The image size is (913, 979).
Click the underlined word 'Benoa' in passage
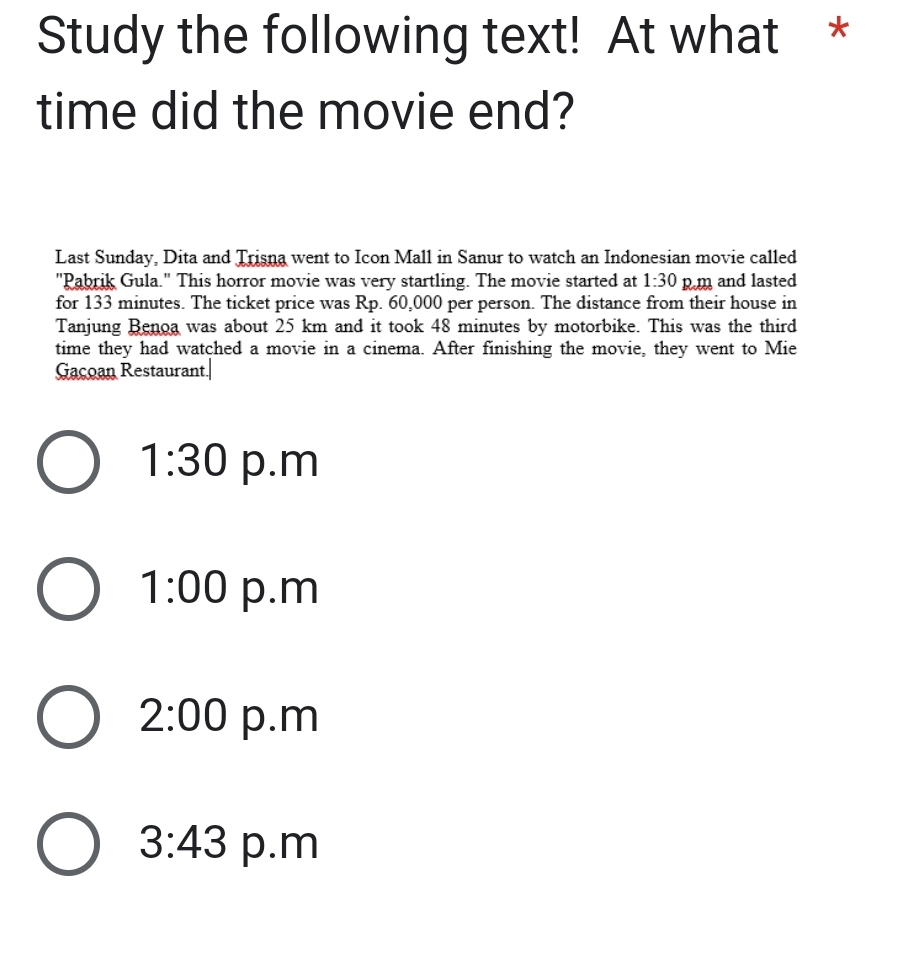[x=154, y=327]
